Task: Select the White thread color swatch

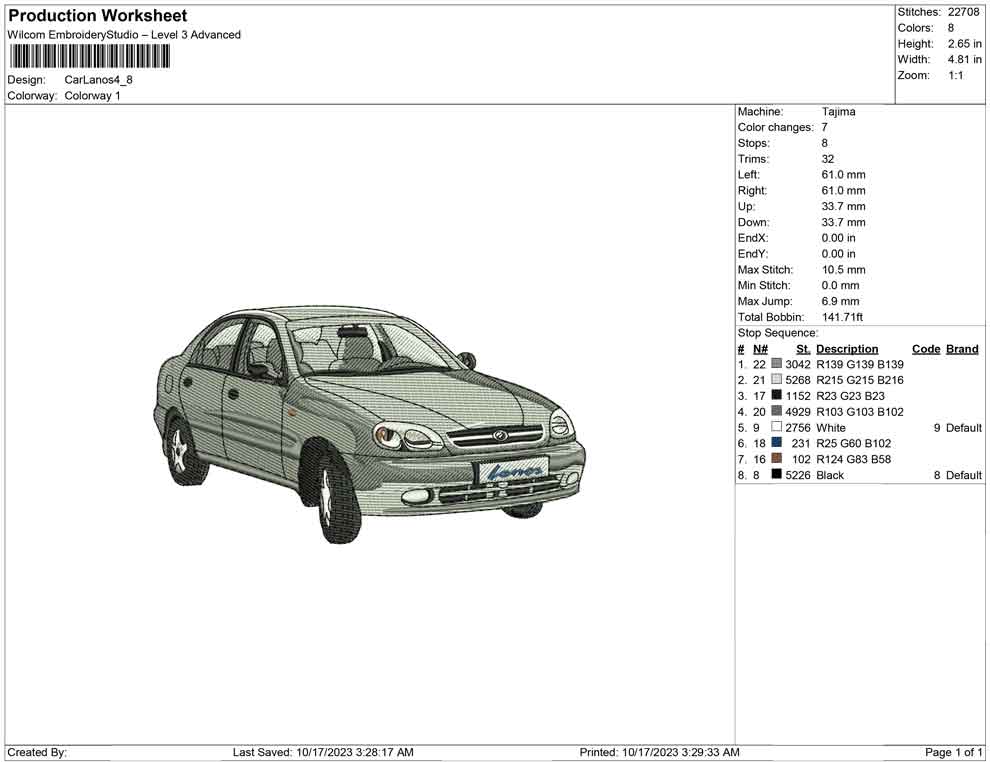Action: pyautogui.click(x=777, y=428)
